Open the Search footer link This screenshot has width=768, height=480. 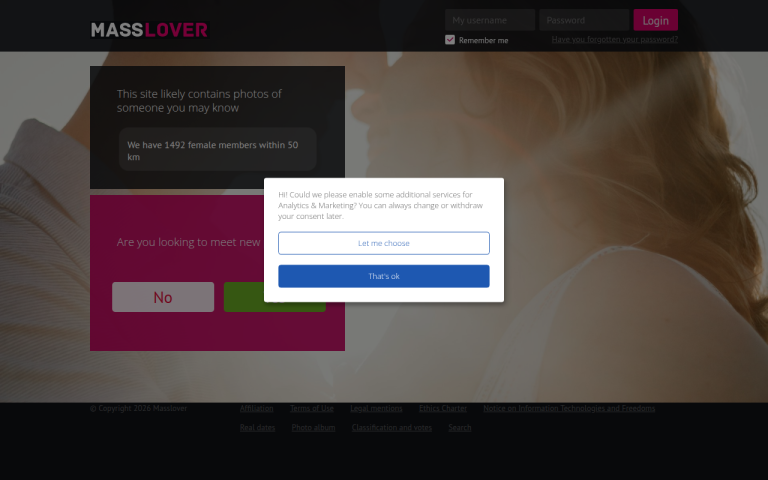pos(460,428)
